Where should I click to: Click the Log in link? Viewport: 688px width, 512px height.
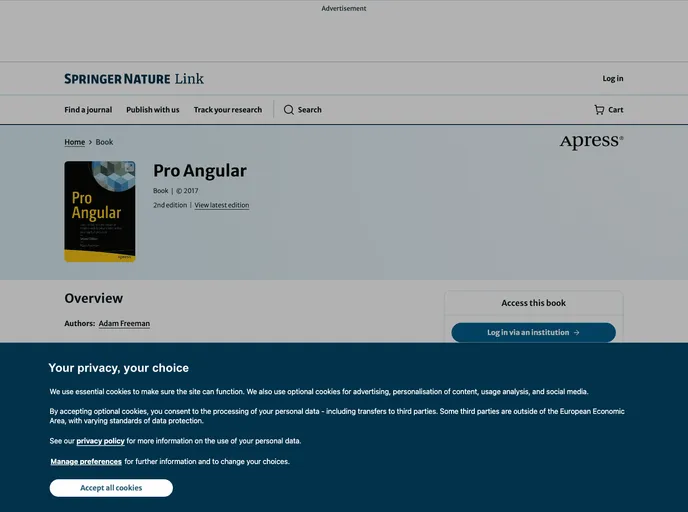point(613,79)
